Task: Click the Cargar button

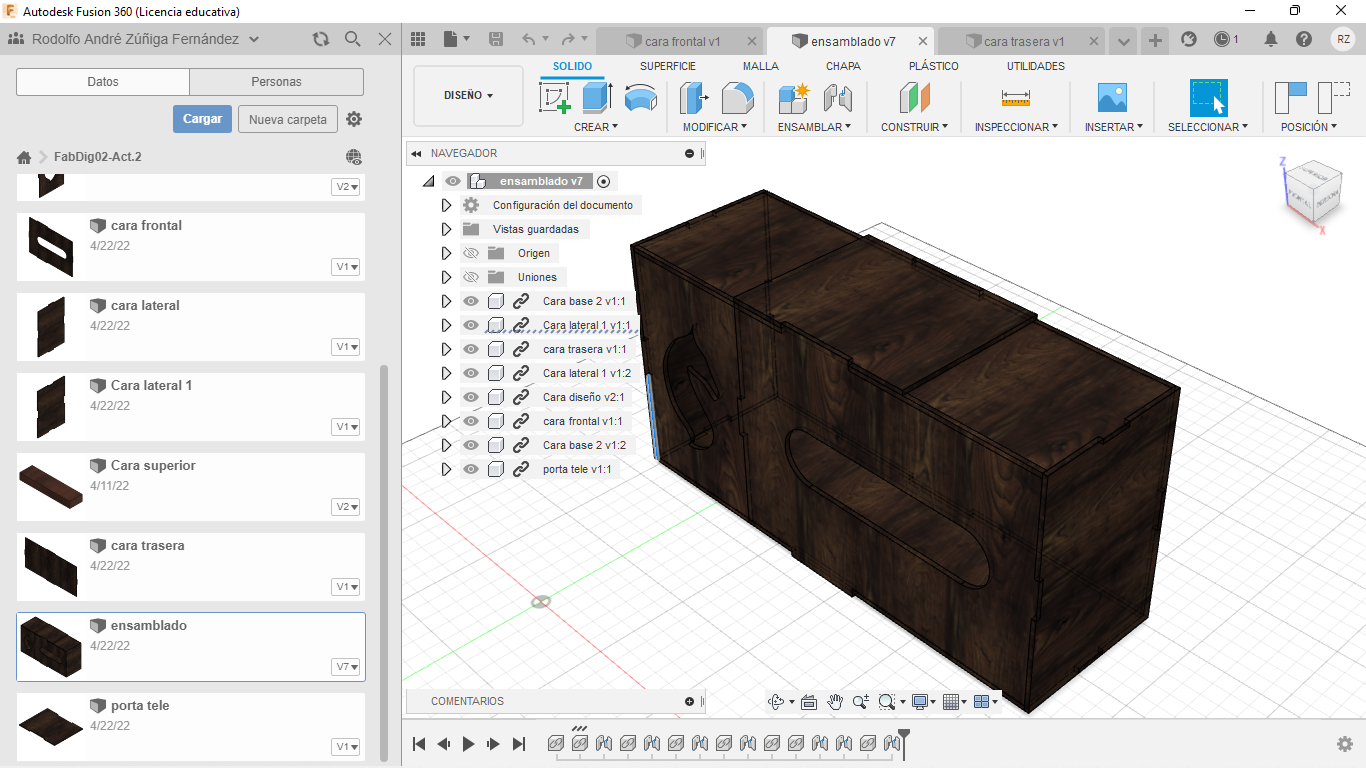Action: [202, 119]
